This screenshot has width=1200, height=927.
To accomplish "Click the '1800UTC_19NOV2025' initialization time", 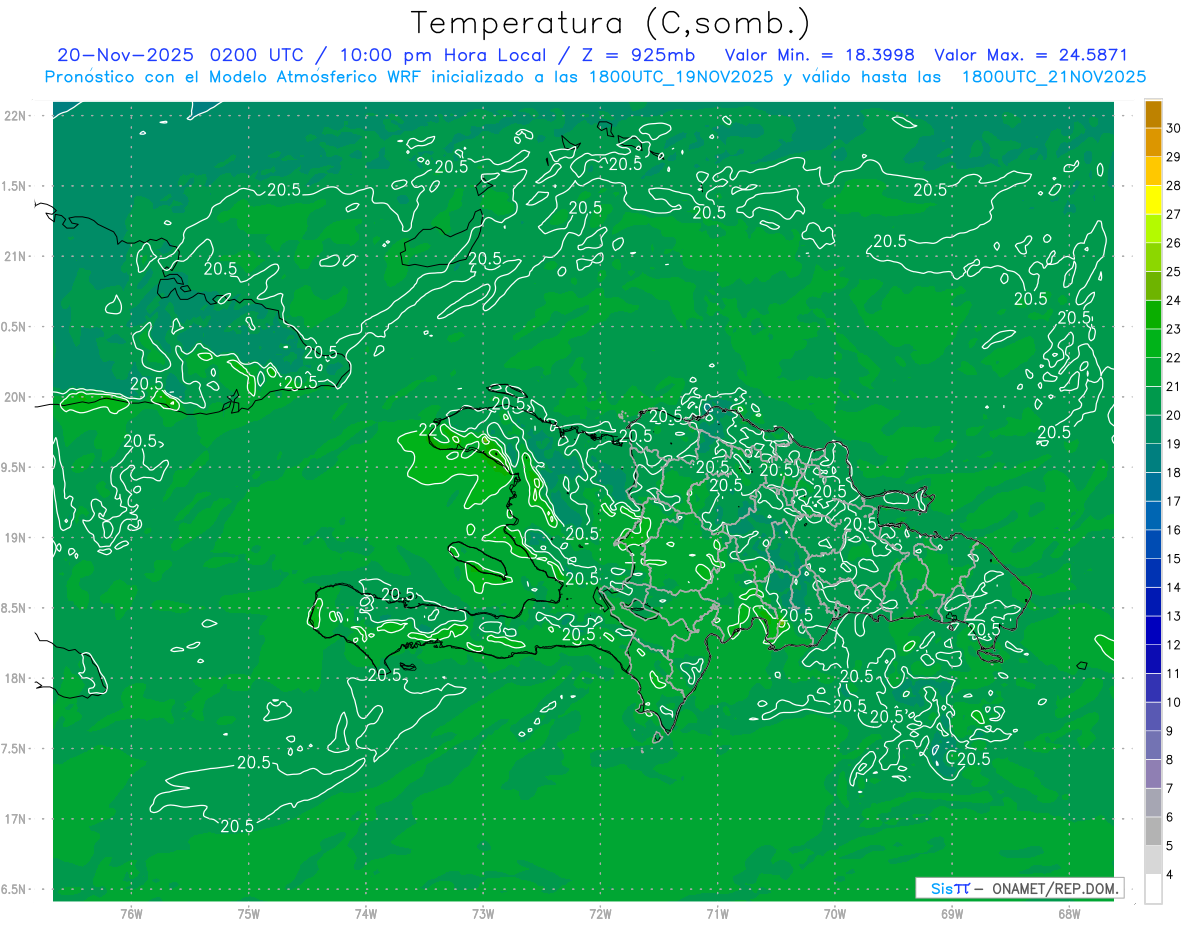I will [681, 77].
